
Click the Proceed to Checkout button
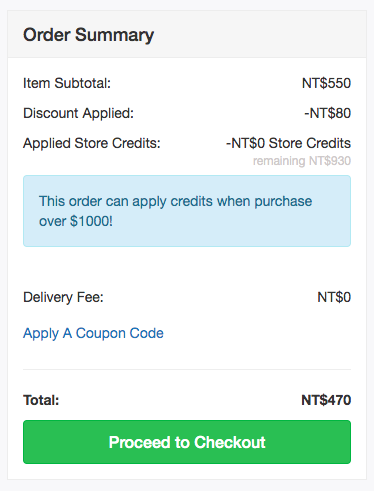pos(187,442)
